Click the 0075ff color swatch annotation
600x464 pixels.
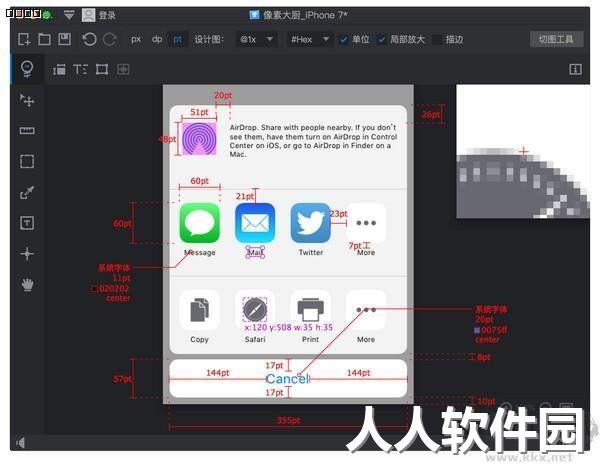[477, 330]
